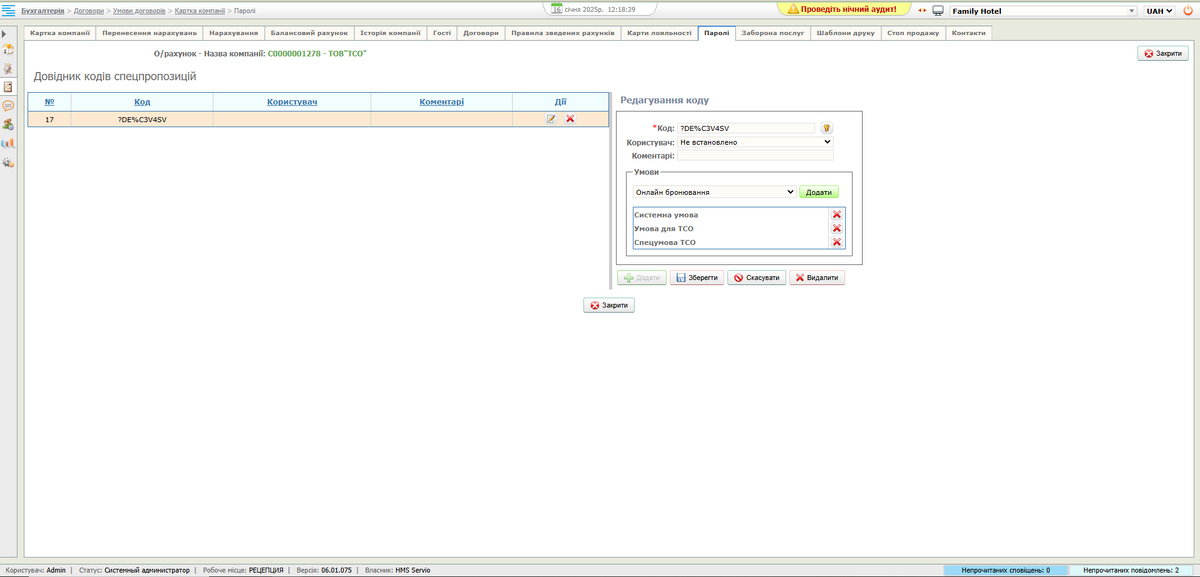Click the edit icon in row 17

pyautogui.click(x=551, y=119)
